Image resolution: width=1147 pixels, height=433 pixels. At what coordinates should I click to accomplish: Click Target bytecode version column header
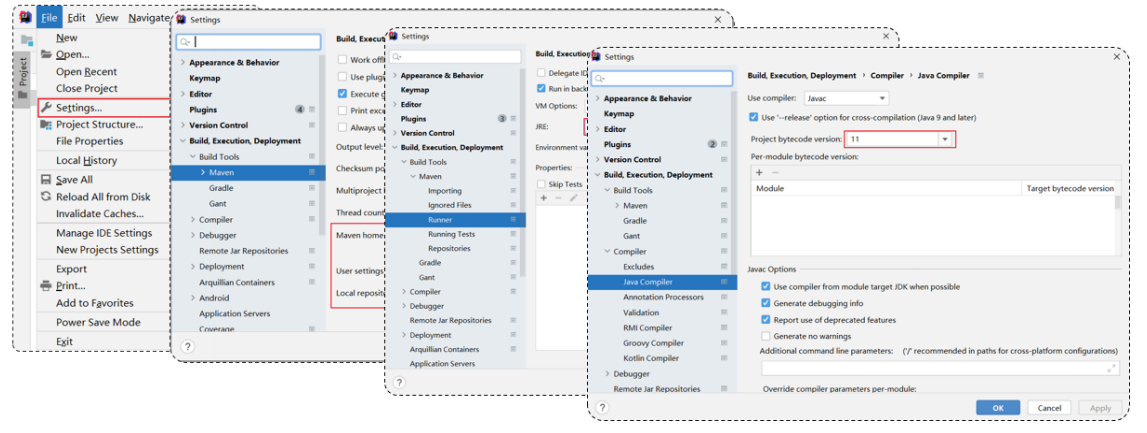(x=1069, y=188)
